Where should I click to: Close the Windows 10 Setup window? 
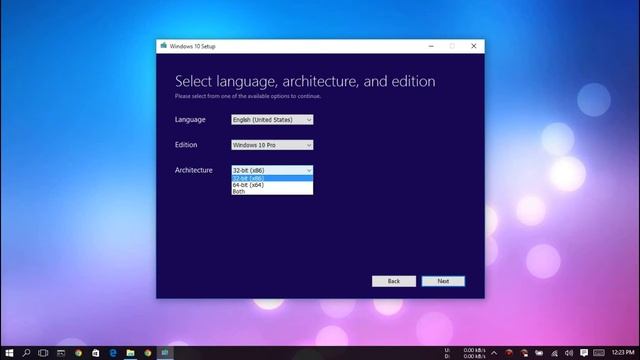[x=473, y=46]
